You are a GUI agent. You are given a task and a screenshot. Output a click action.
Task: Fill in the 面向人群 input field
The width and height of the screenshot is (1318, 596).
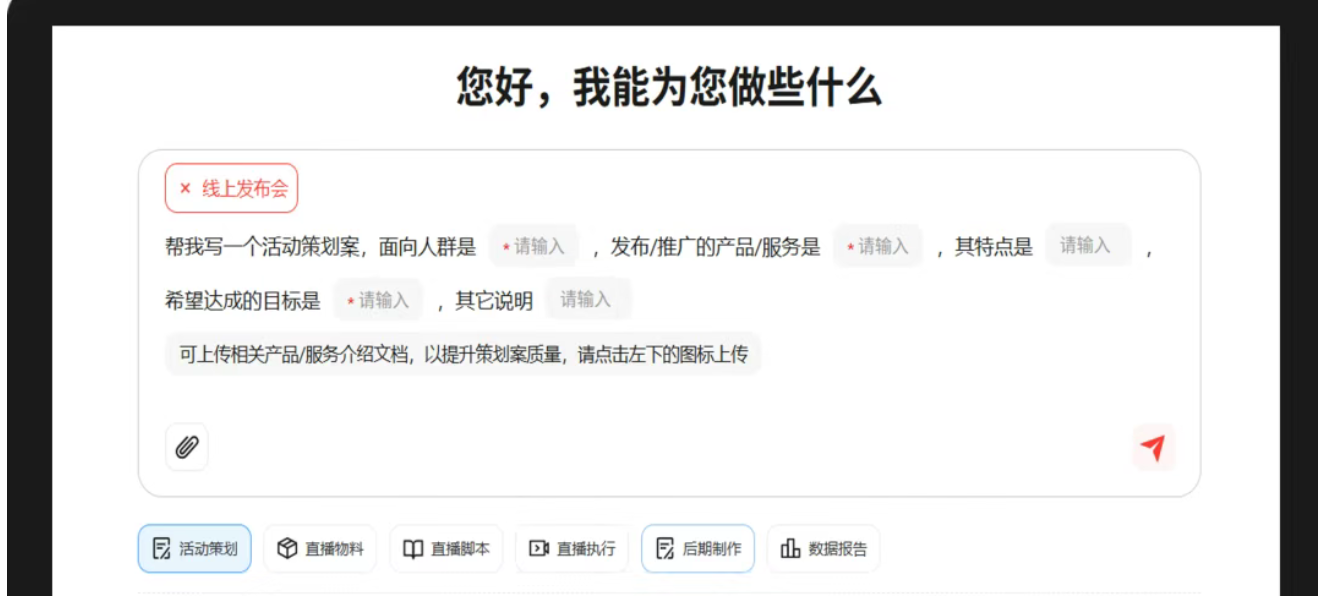[533, 246]
